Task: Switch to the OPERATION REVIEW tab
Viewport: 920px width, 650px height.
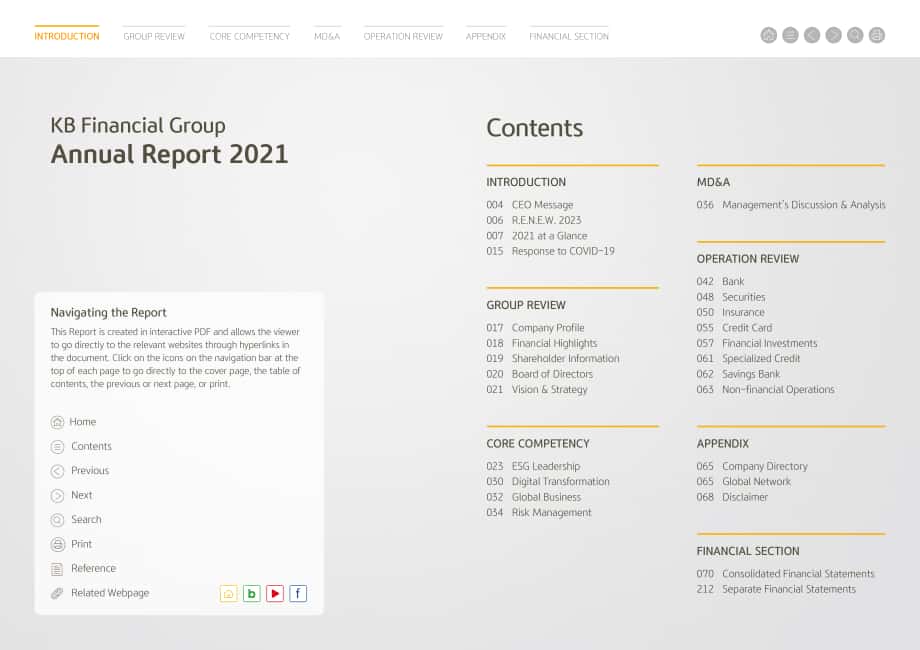Action: point(403,36)
